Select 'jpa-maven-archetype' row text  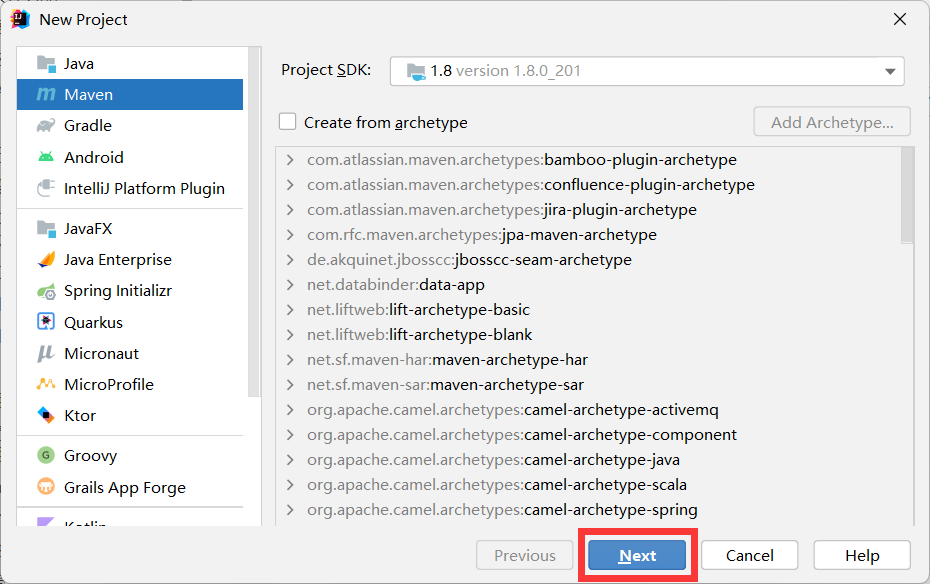[579, 235]
